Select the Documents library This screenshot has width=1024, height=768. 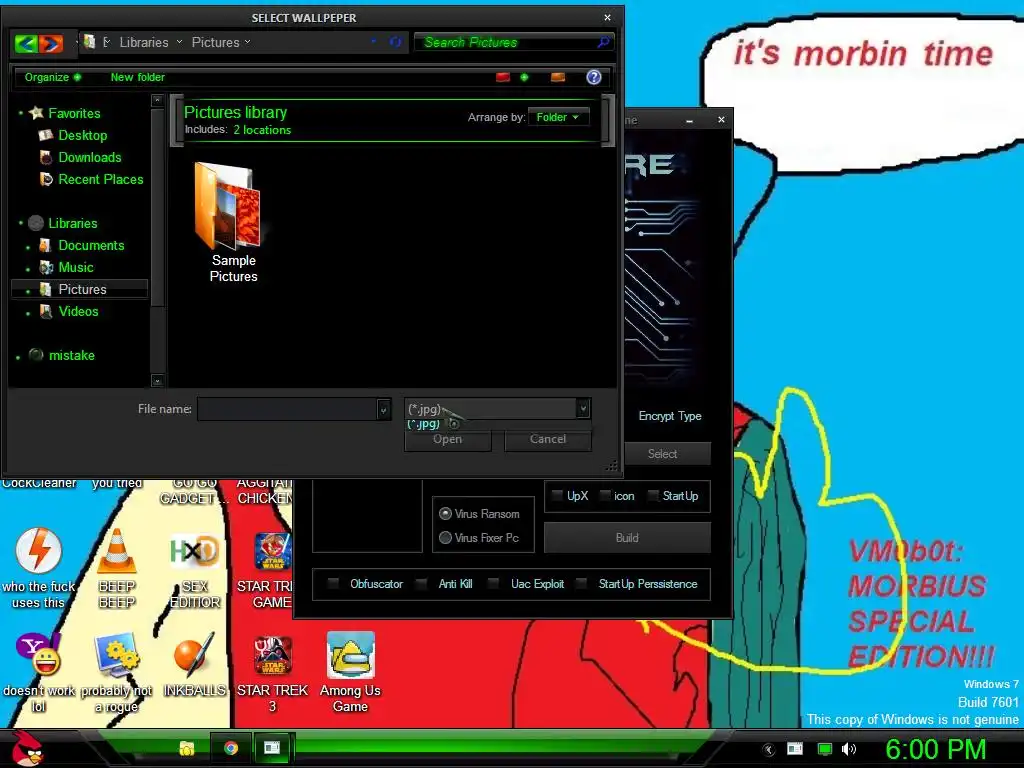tap(91, 246)
